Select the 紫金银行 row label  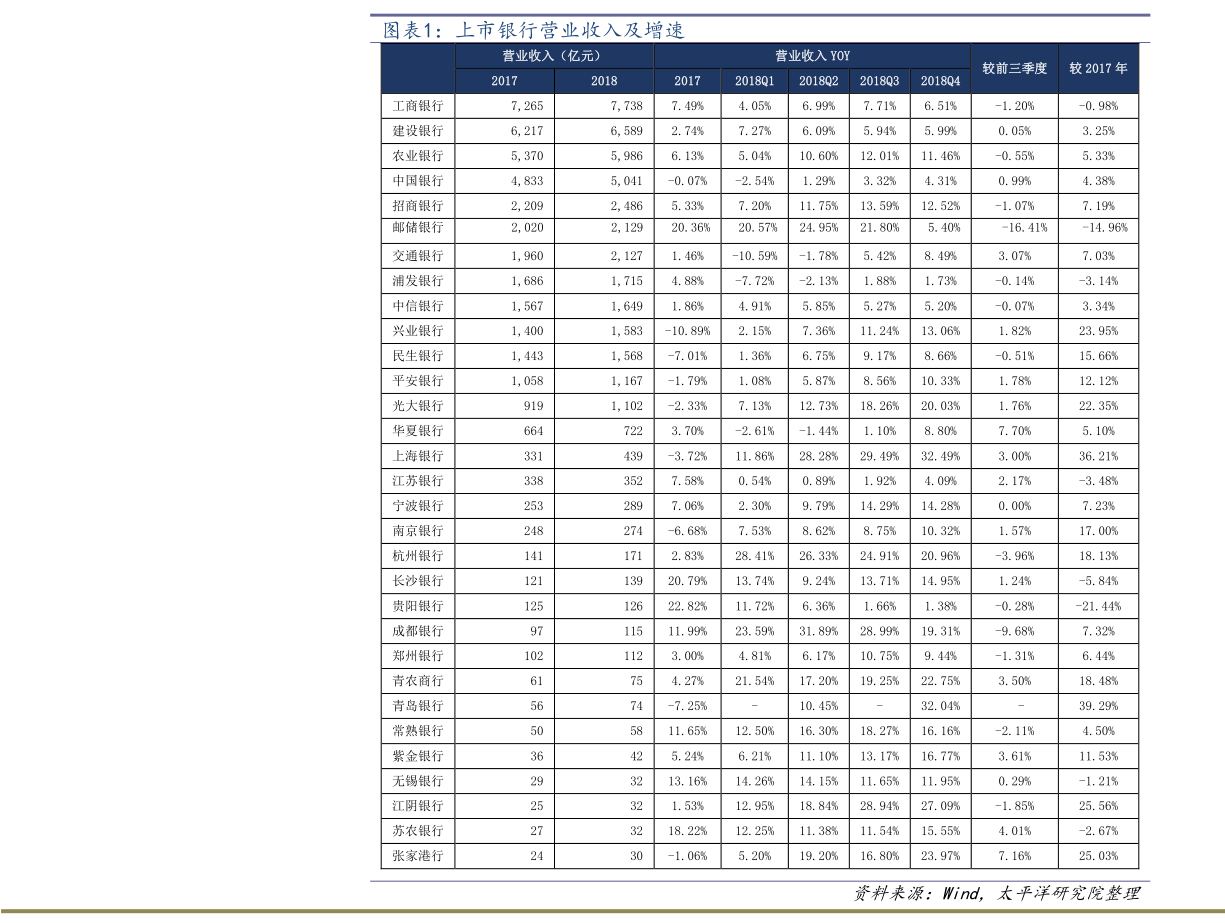pos(418,756)
